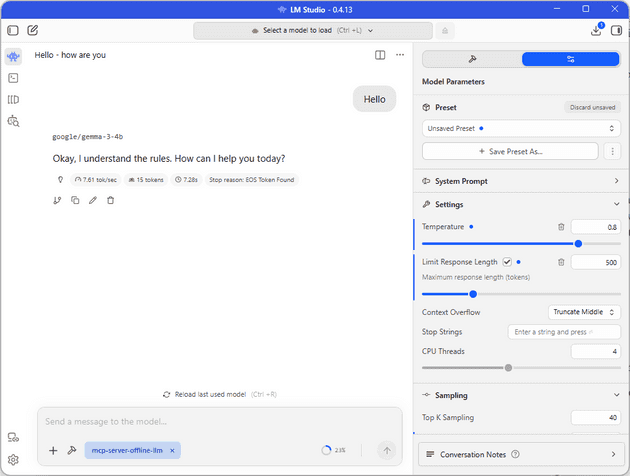
Task: Click the eject model icon
Action: pos(445,31)
